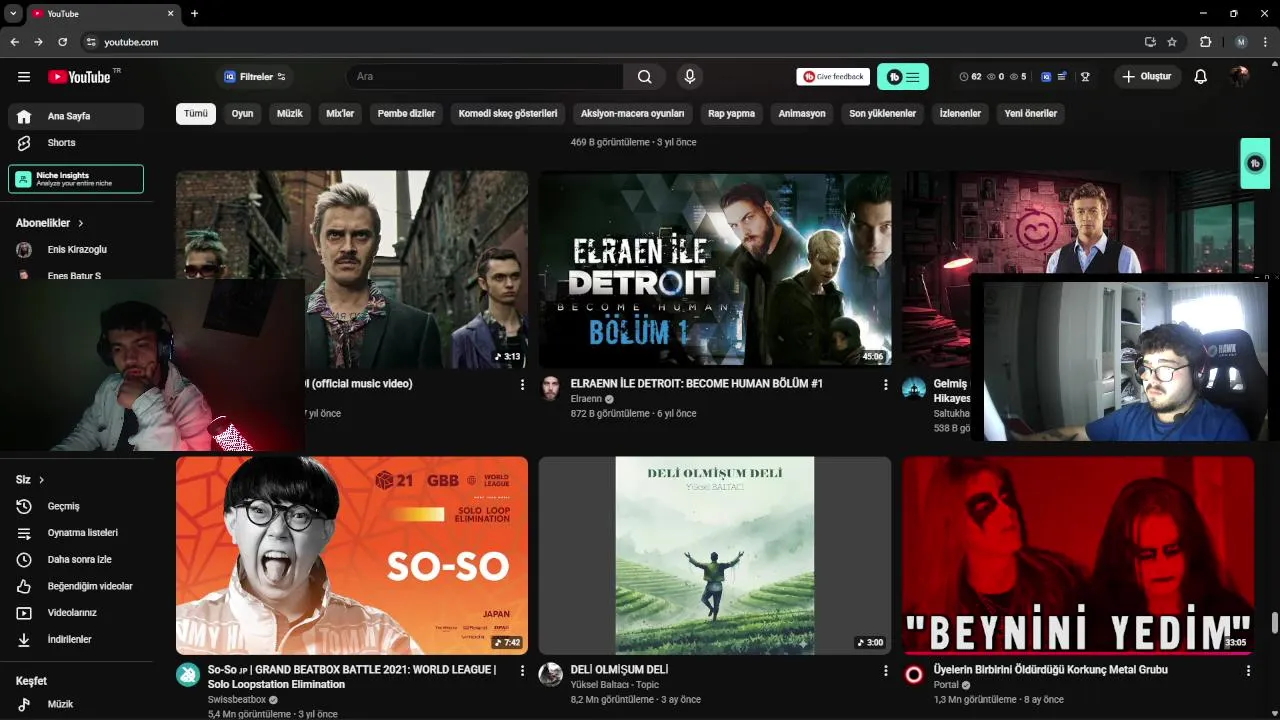Image resolution: width=1280 pixels, height=720 pixels.
Task: Select the Animasyon chip
Action: click(802, 113)
